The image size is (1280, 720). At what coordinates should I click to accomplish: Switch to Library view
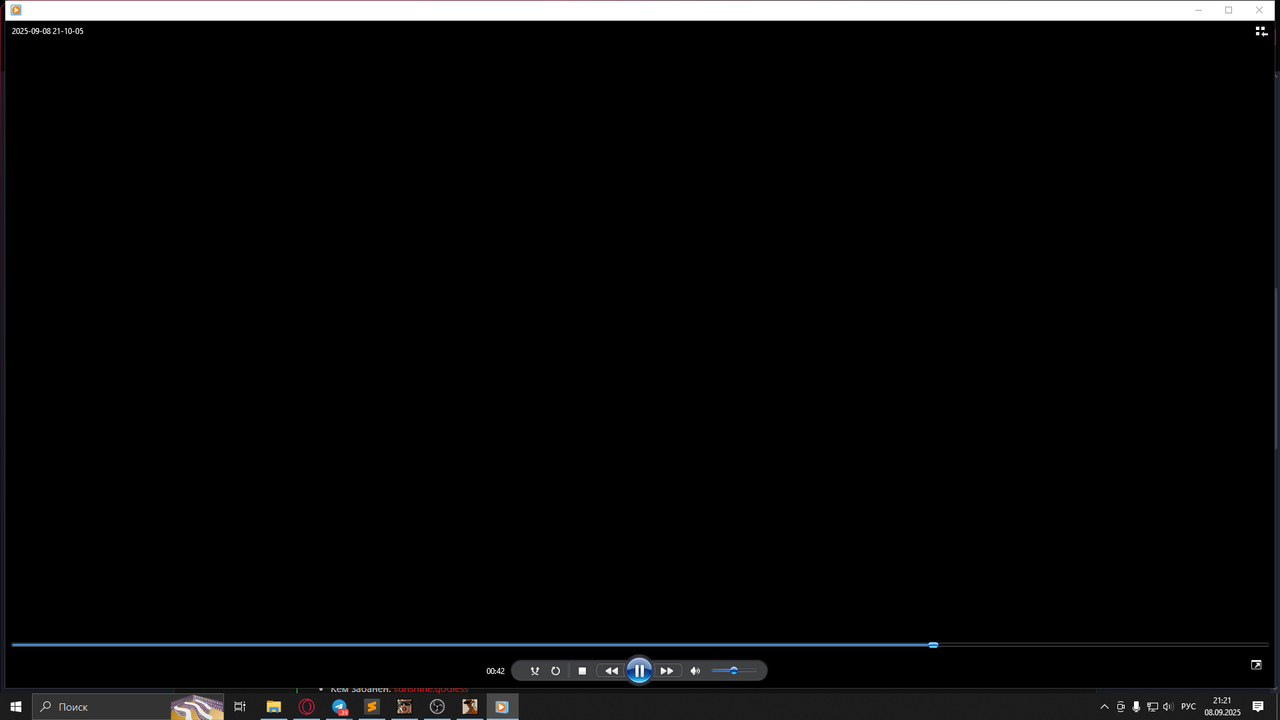click(x=1261, y=31)
